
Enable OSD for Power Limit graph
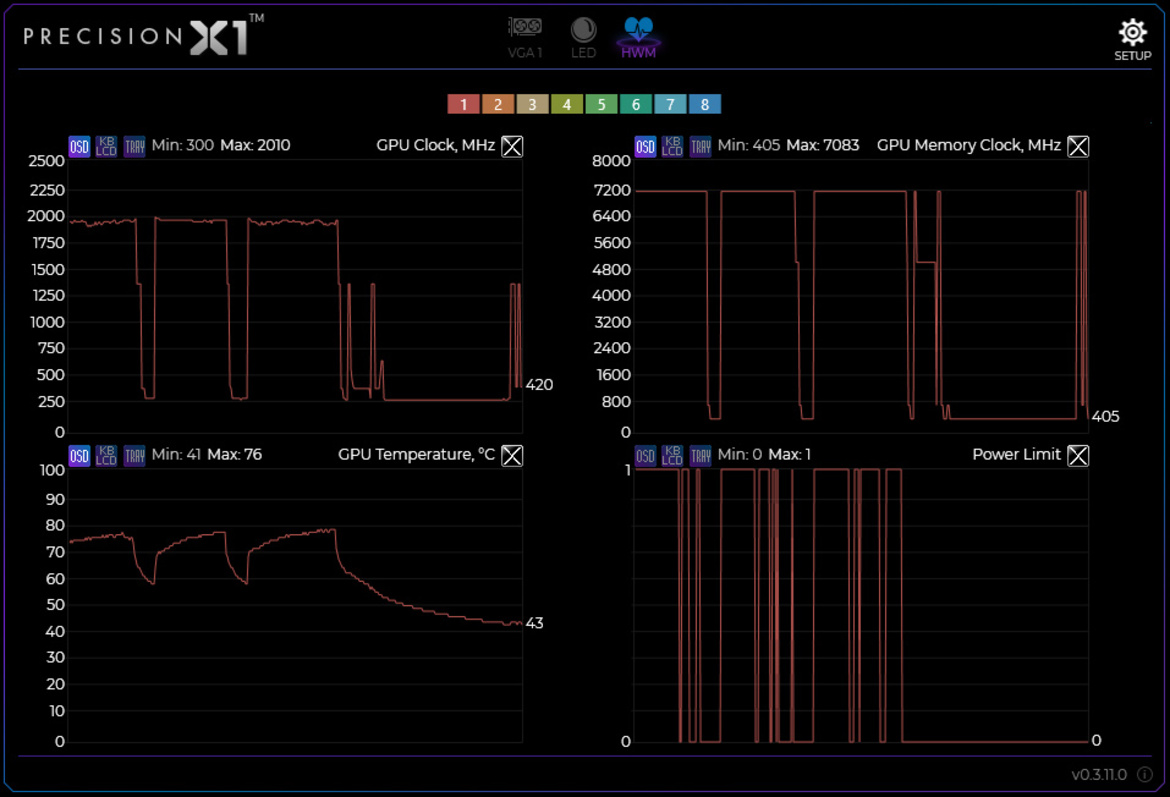click(645, 455)
